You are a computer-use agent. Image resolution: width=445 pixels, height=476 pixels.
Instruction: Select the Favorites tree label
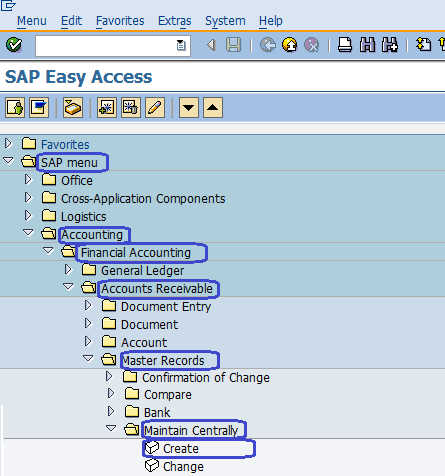click(65, 145)
